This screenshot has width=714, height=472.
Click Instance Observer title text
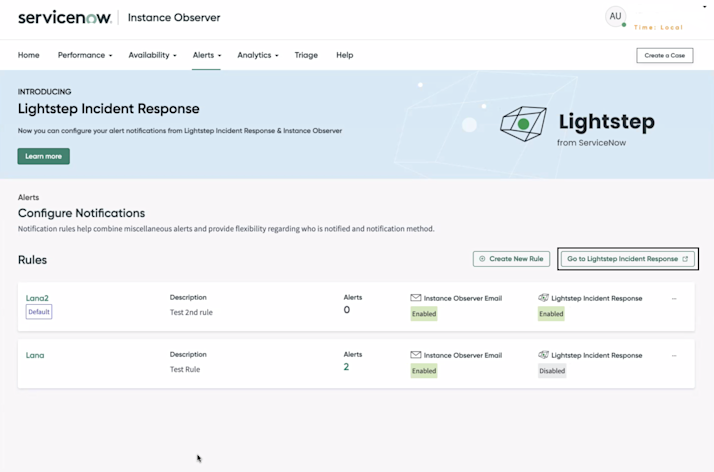[174, 17]
